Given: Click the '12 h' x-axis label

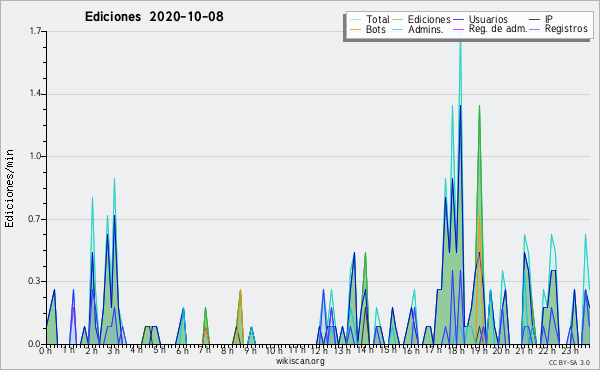Looking at the screenshot, I should 319,350.
